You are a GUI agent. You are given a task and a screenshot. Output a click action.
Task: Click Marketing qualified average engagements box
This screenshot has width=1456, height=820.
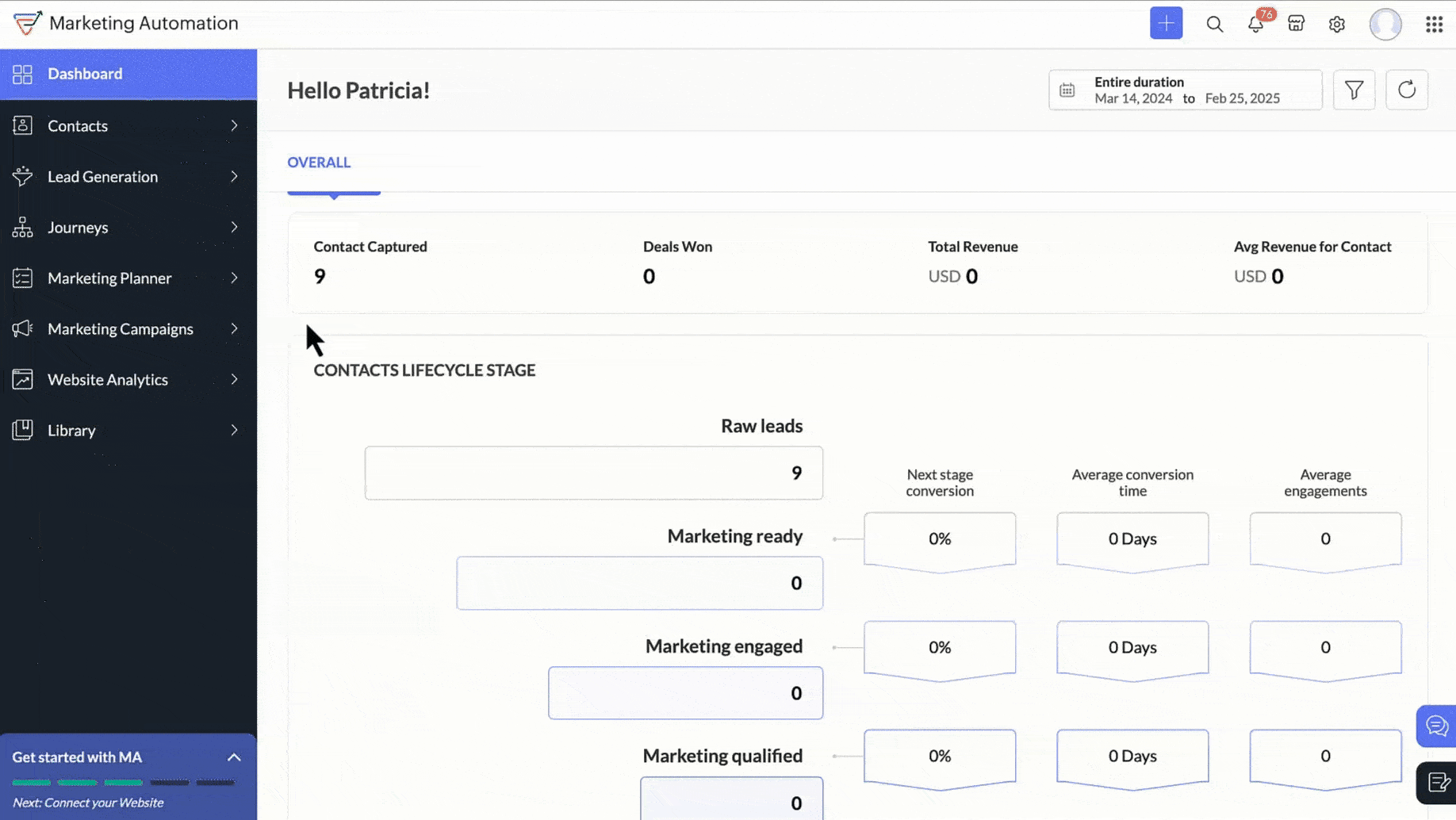1325,758
